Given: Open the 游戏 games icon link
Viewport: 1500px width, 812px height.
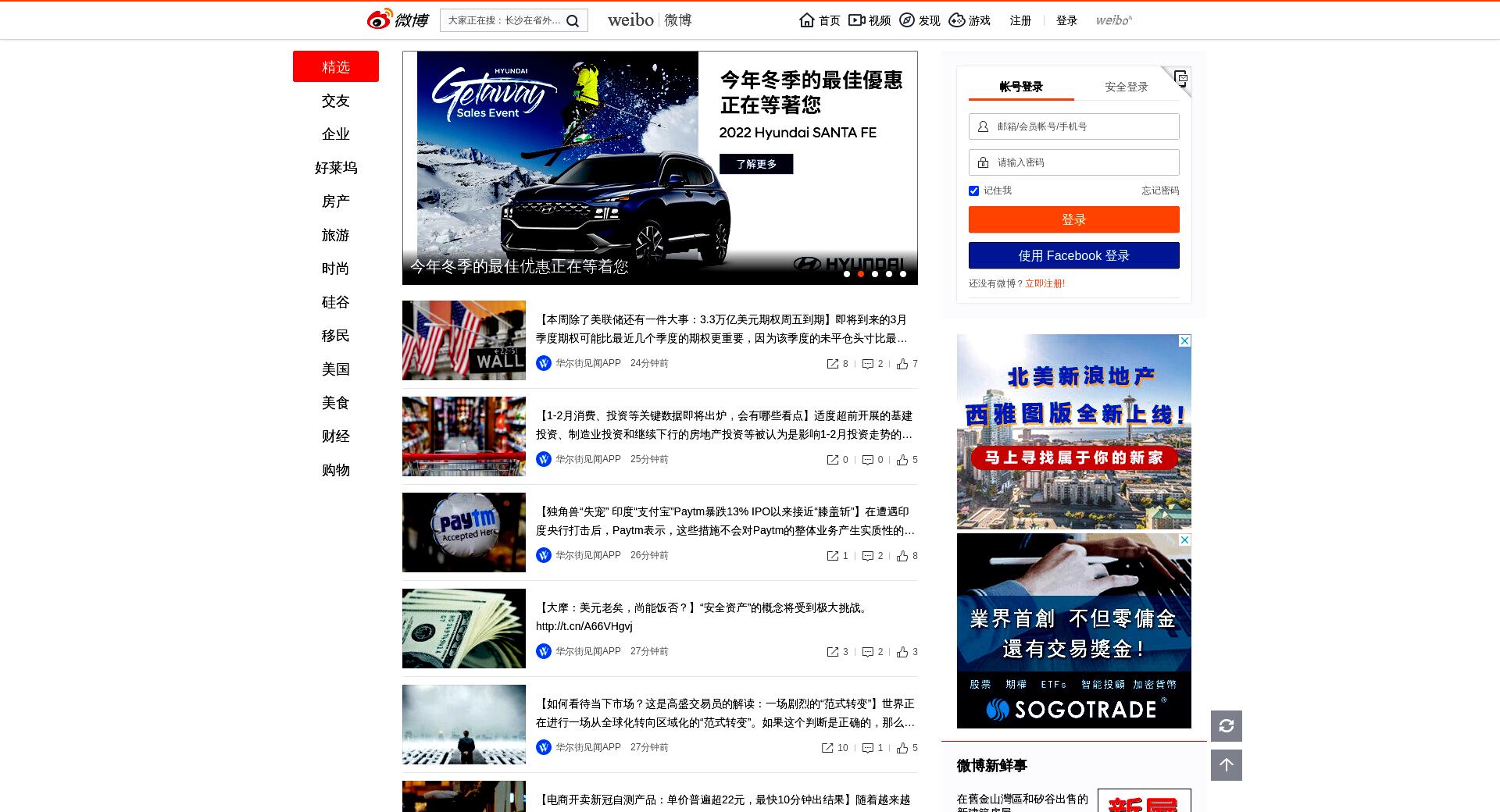Looking at the screenshot, I should click(x=970, y=20).
